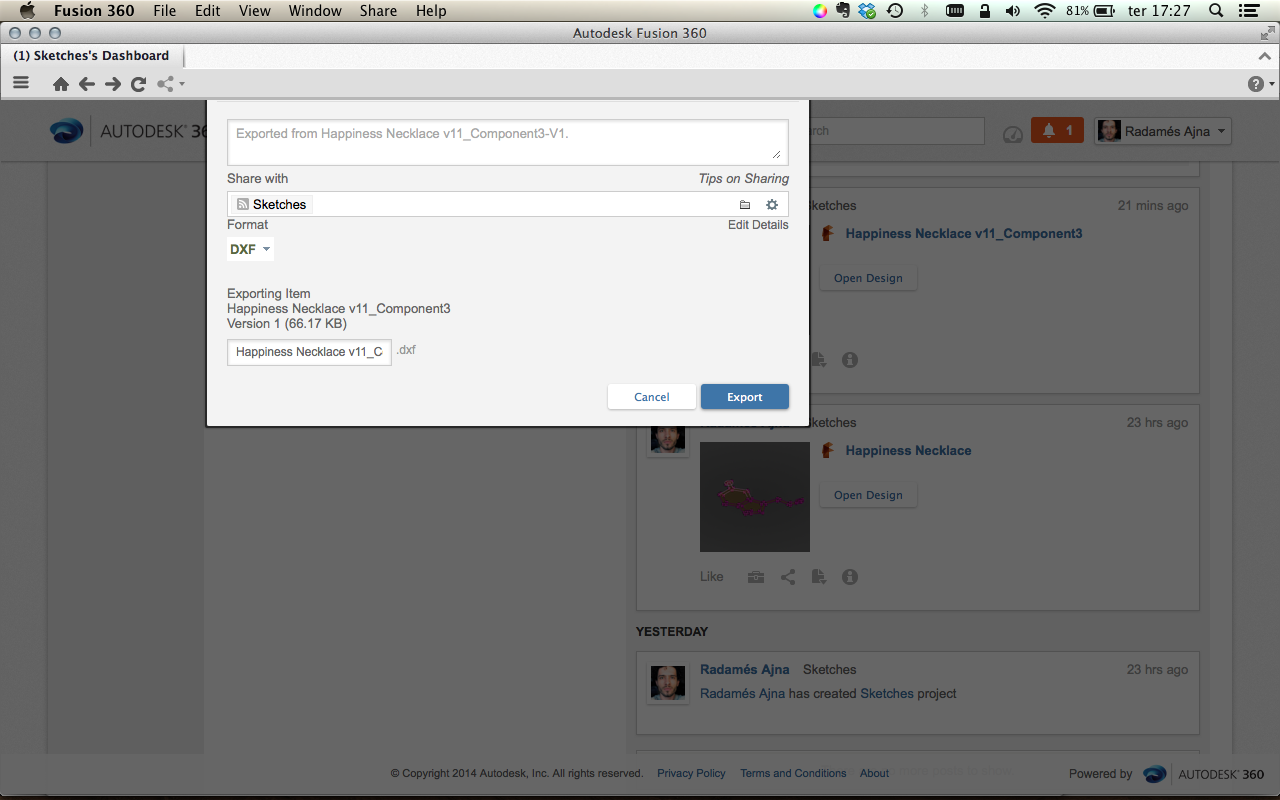Open the toolbar share icon menu
The height and width of the screenshot is (800, 1280).
click(170, 85)
